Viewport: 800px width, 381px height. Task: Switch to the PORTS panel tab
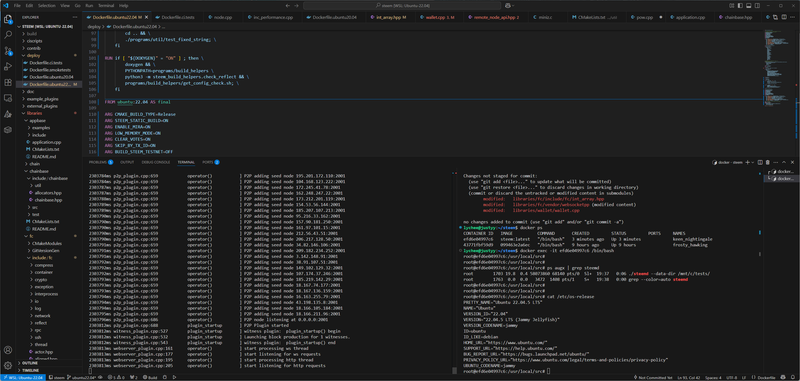click(x=210, y=162)
